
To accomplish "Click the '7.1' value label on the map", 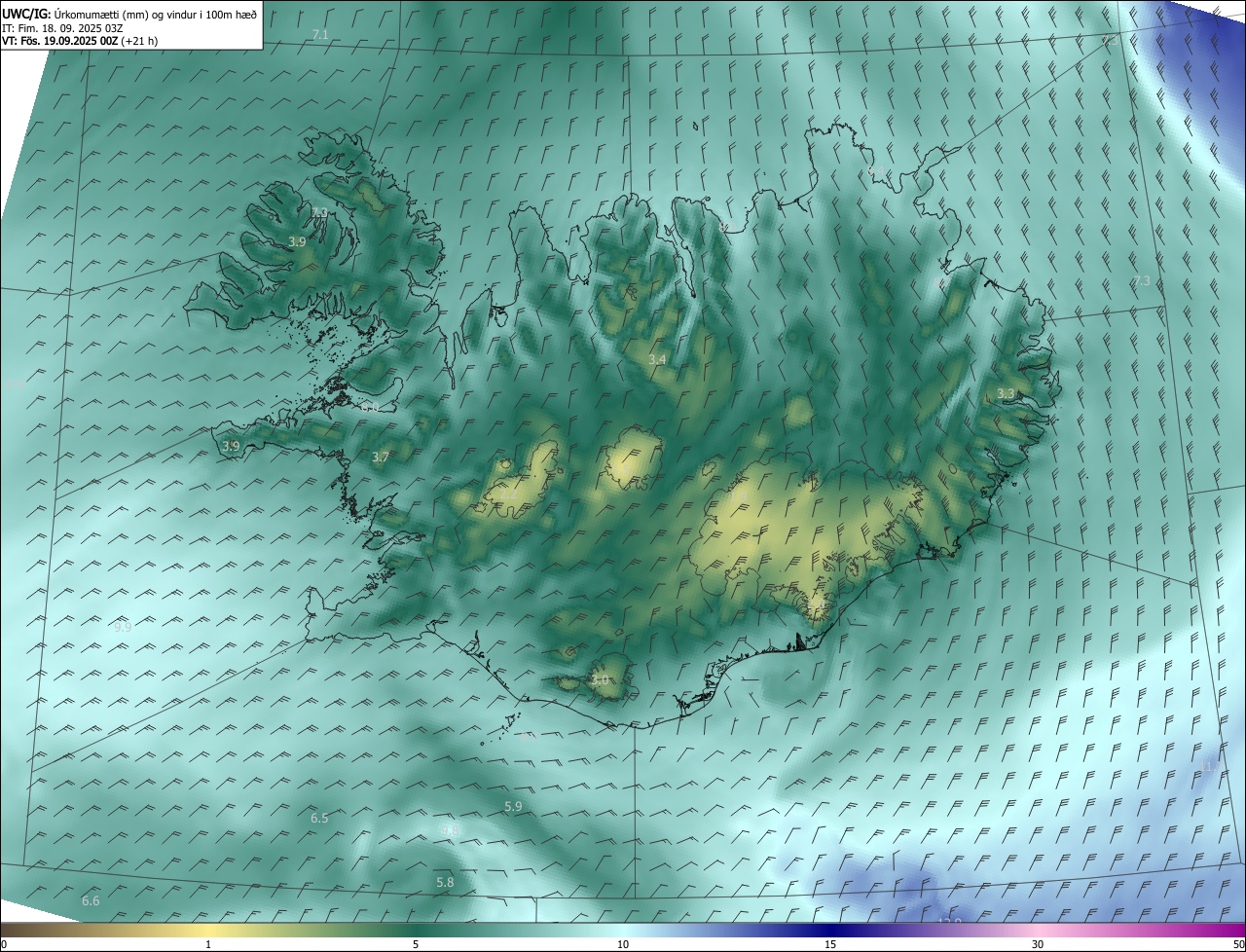I will click(320, 35).
